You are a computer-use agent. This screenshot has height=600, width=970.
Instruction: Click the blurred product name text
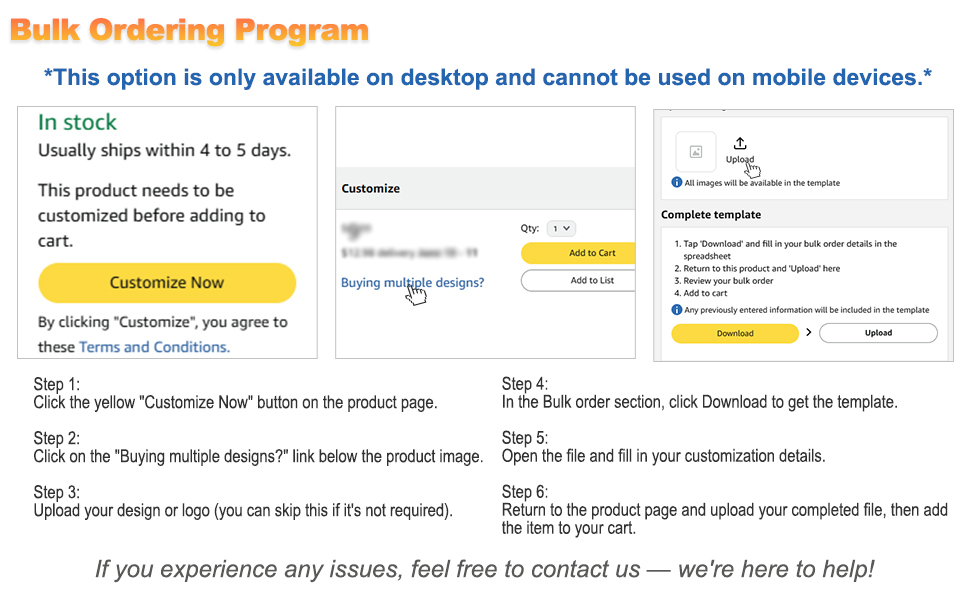point(356,230)
